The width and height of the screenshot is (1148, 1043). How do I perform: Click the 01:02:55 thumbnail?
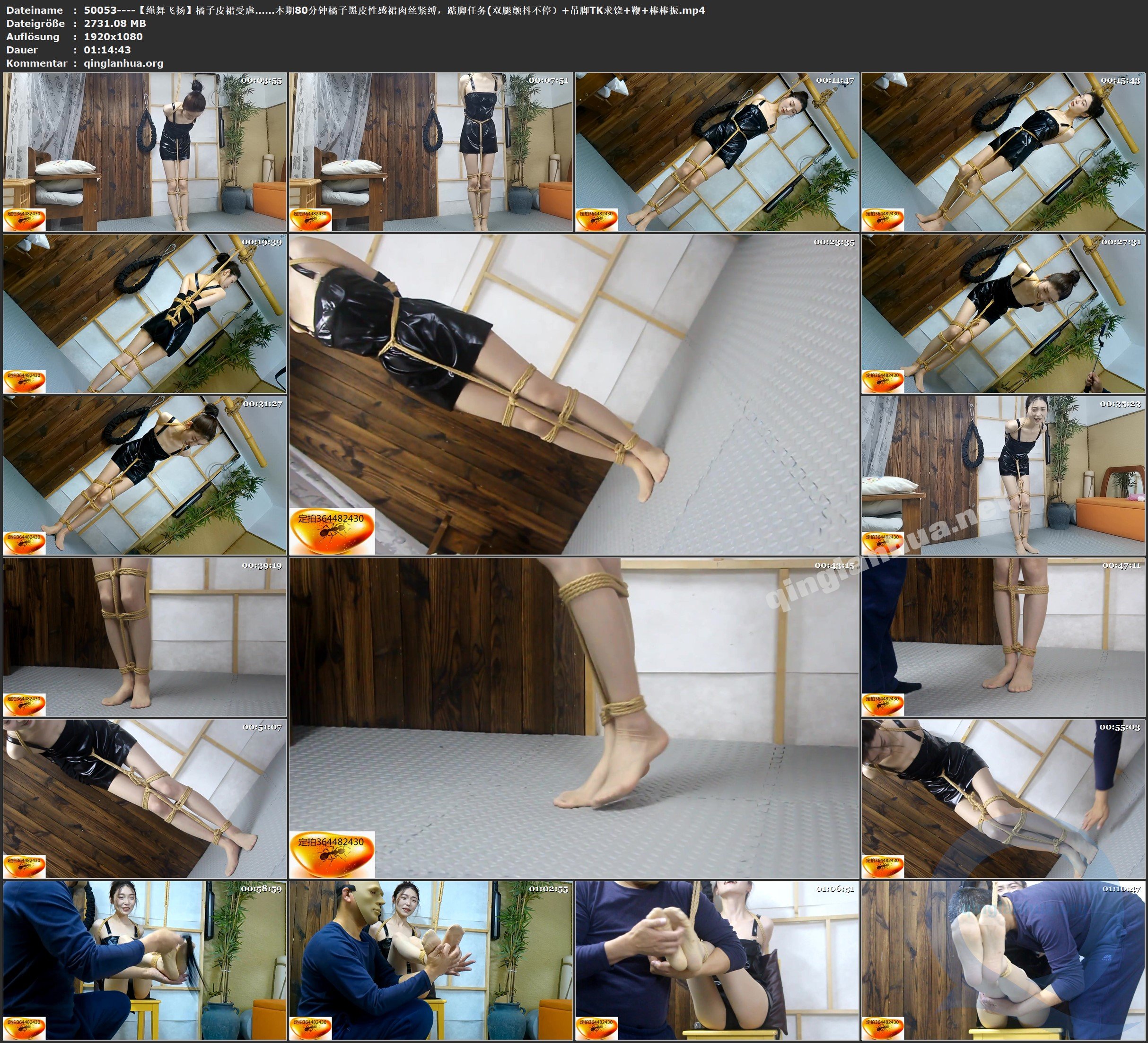click(430, 960)
